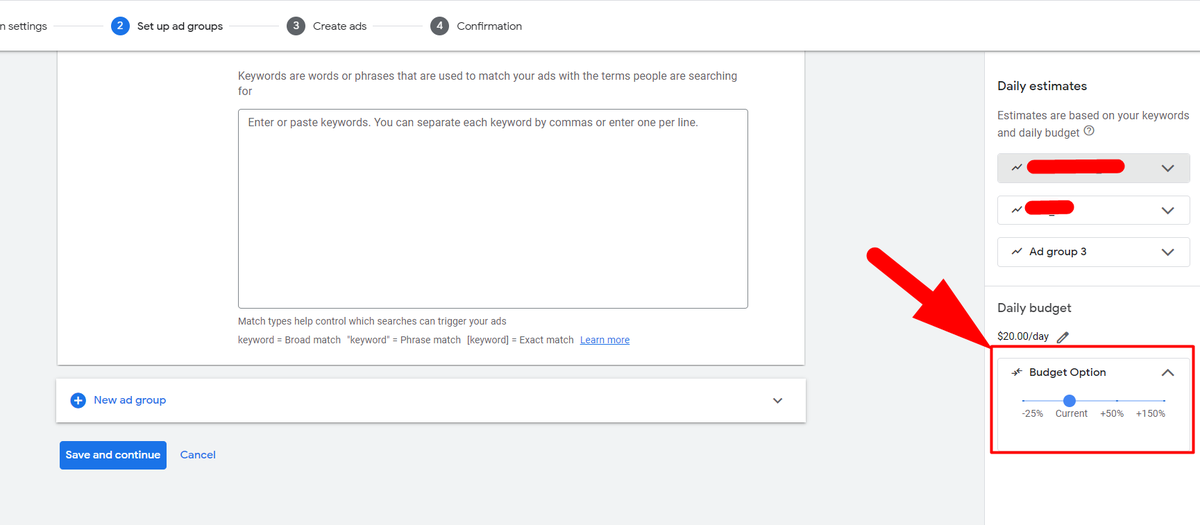Click Save and continue
This screenshot has height=525, width=1200.
(113, 455)
